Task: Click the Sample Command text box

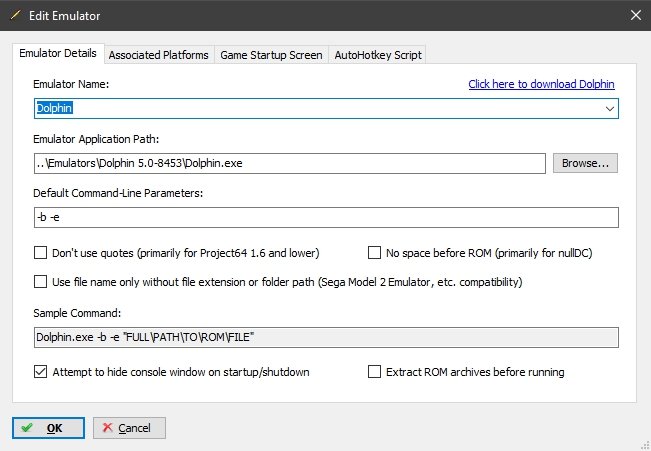Action: coord(326,337)
